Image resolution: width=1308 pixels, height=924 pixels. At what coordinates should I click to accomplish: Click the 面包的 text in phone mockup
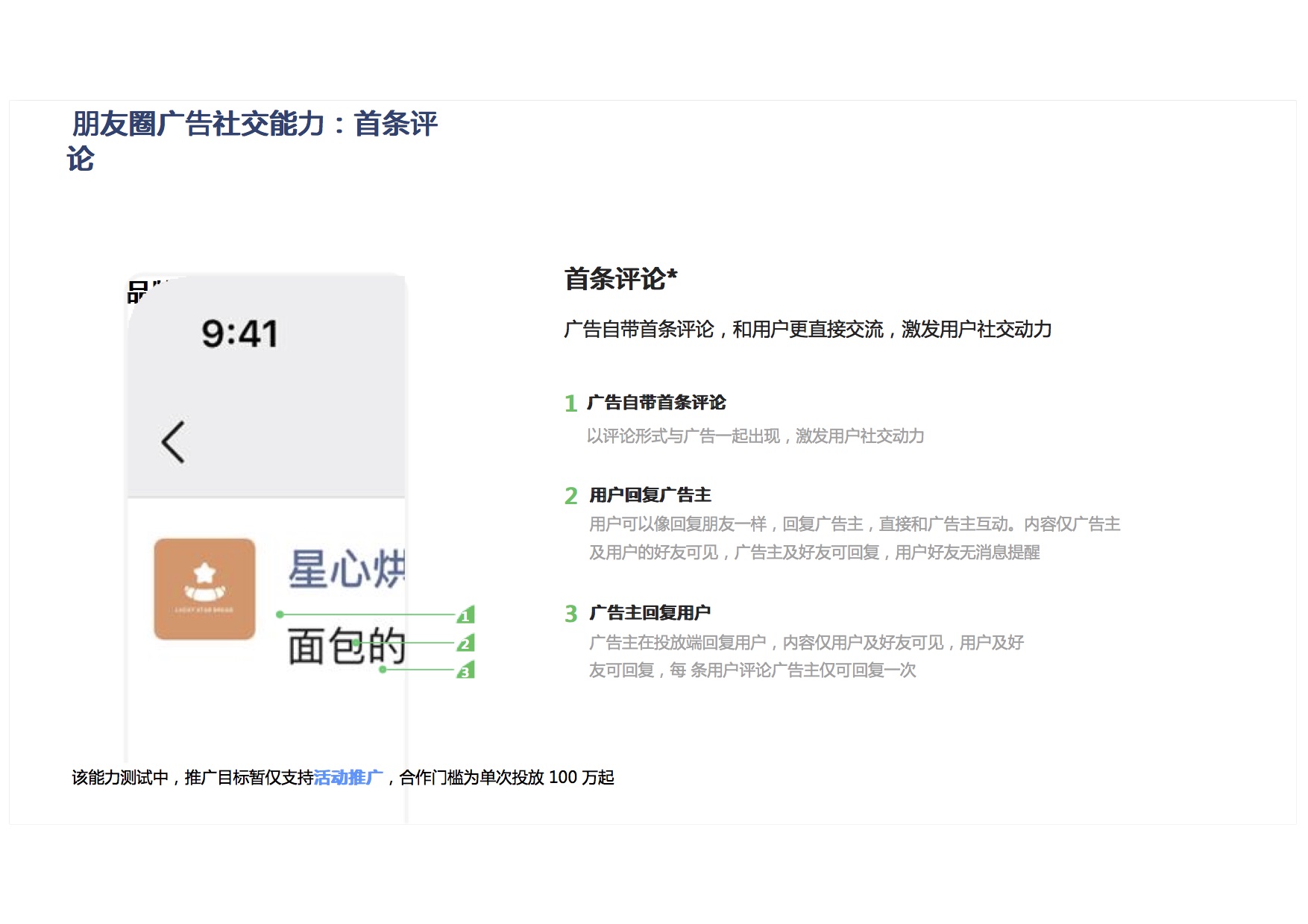point(345,646)
